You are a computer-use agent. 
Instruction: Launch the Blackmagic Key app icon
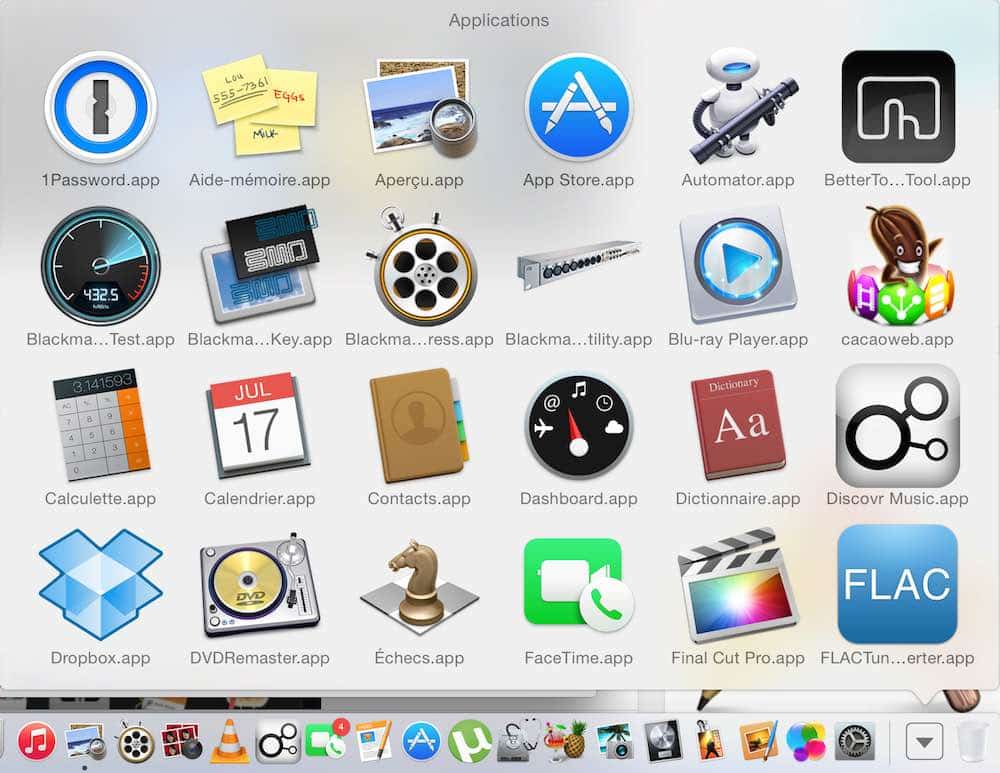click(260, 264)
